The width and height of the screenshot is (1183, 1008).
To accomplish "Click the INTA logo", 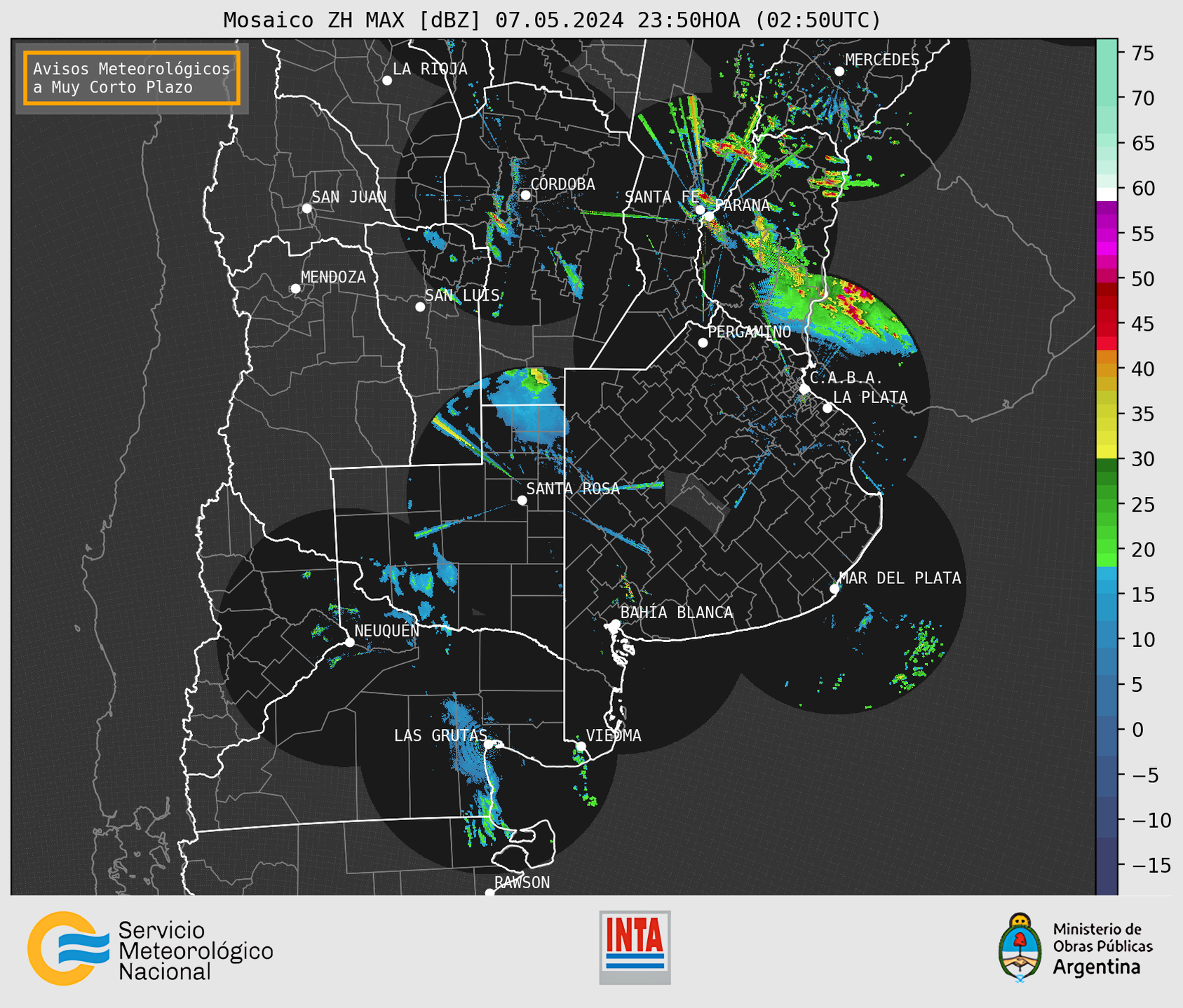I will click(x=635, y=947).
